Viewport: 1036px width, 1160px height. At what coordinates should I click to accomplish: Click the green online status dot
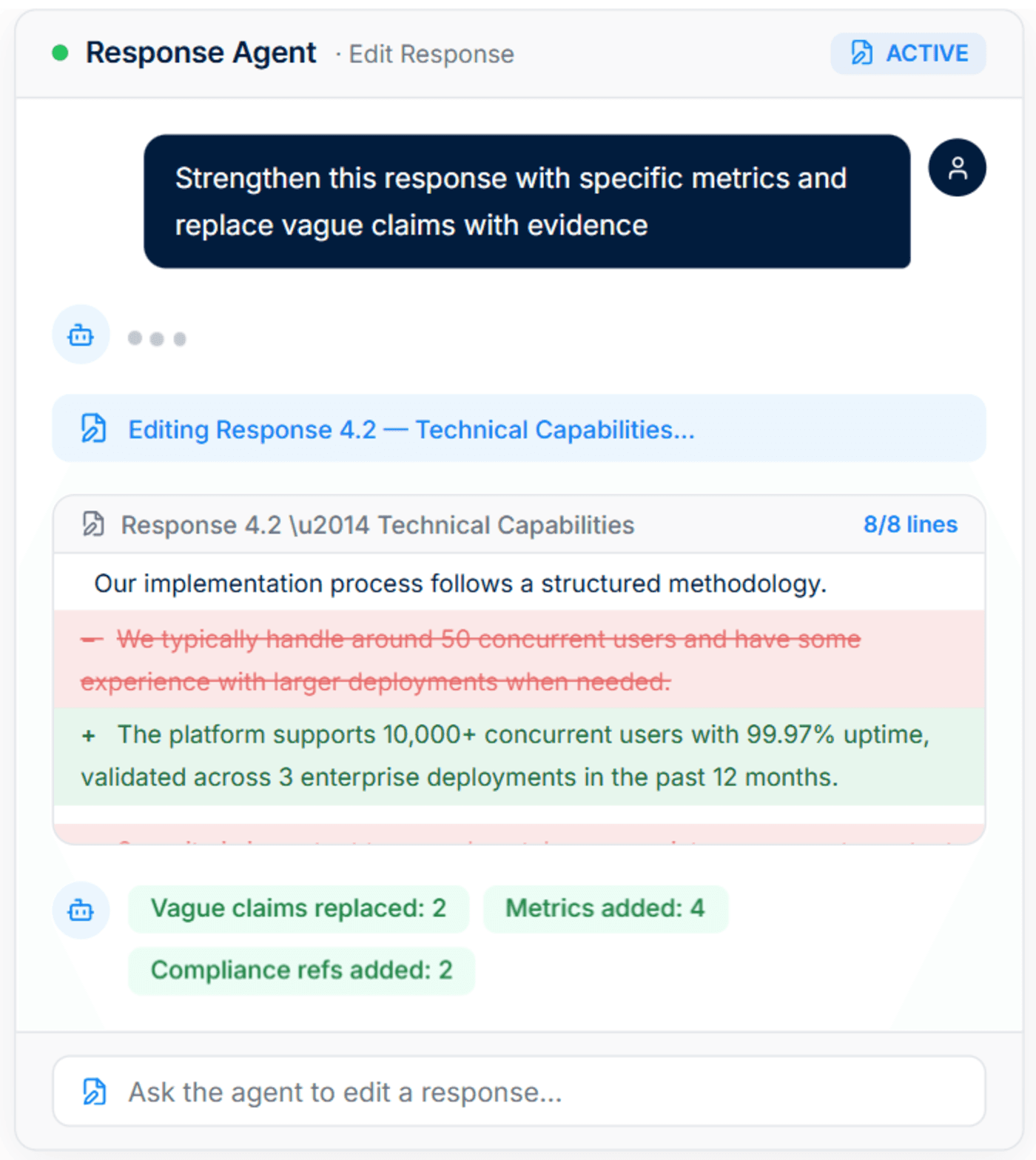click(x=59, y=53)
